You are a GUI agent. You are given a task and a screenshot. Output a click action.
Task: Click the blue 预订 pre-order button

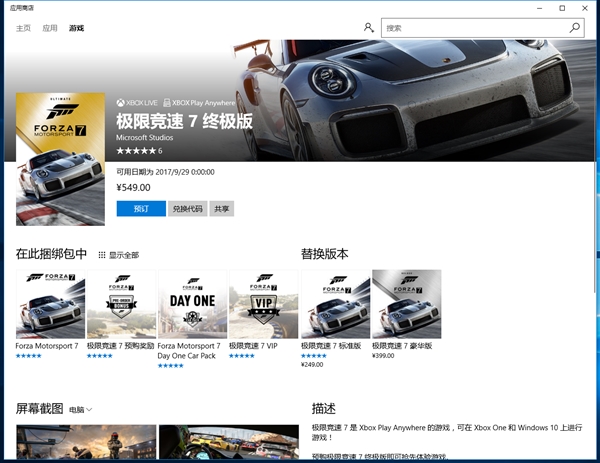(x=141, y=209)
